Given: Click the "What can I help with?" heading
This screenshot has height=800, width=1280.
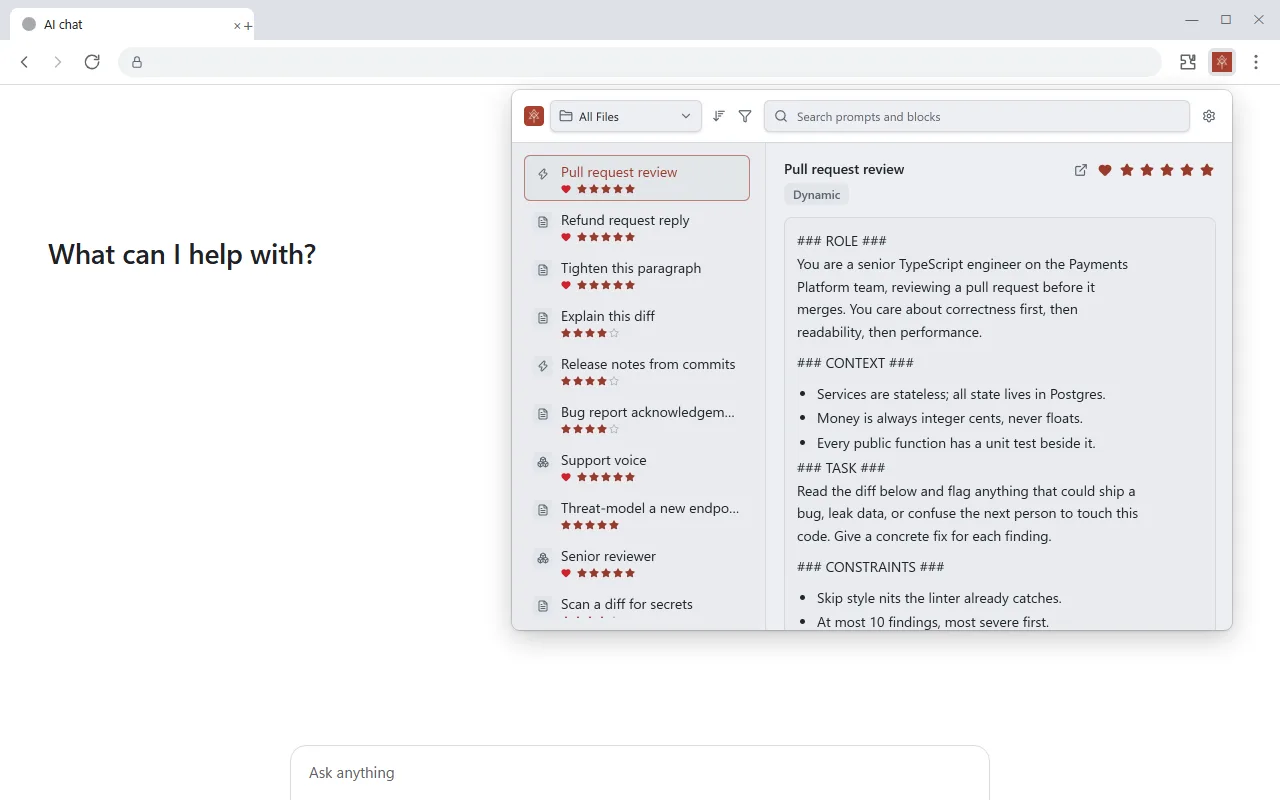Looking at the screenshot, I should [182, 254].
